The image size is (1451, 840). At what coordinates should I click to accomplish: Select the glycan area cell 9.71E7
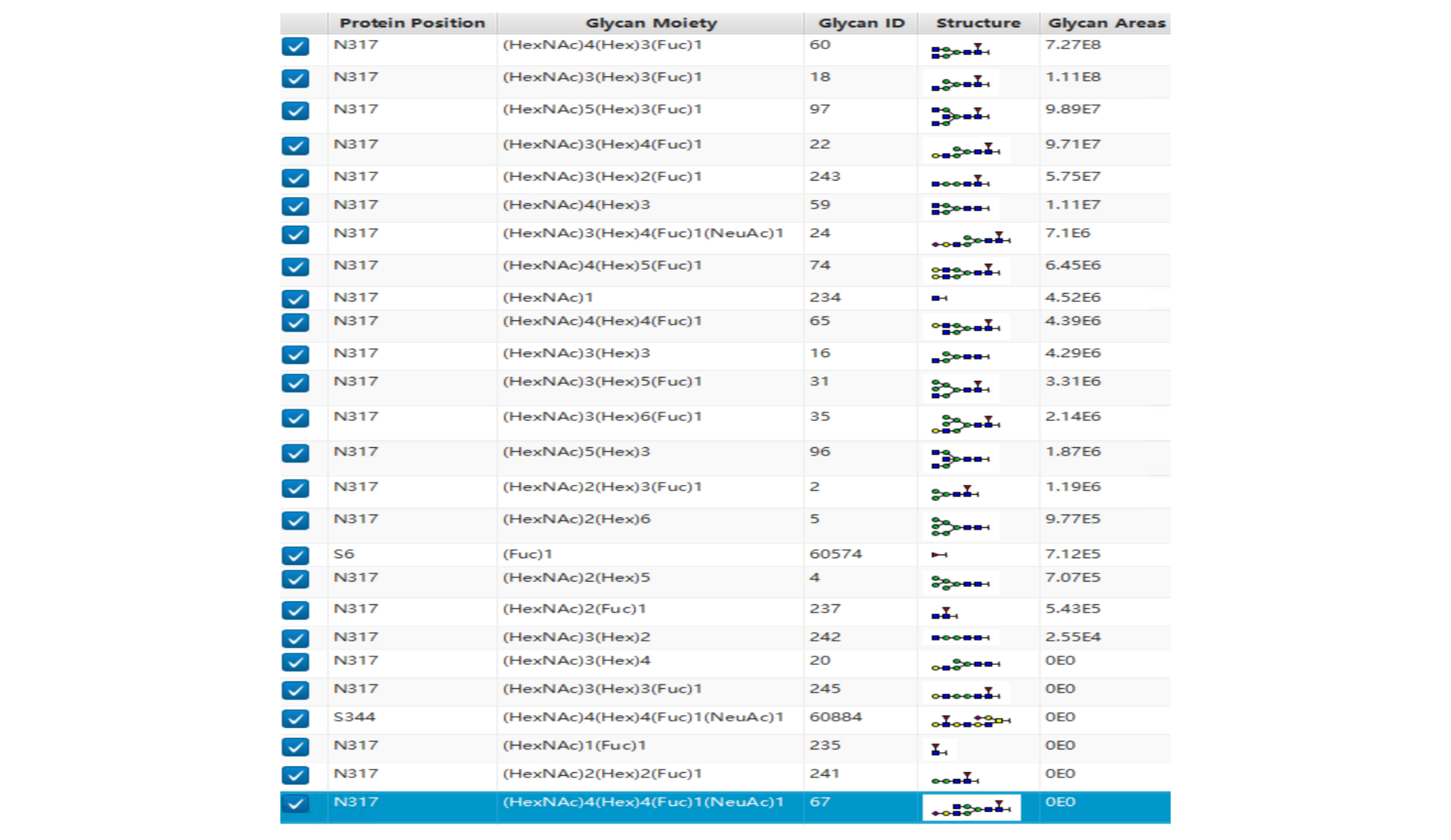pyautogui.click(x=1073, y=144)
